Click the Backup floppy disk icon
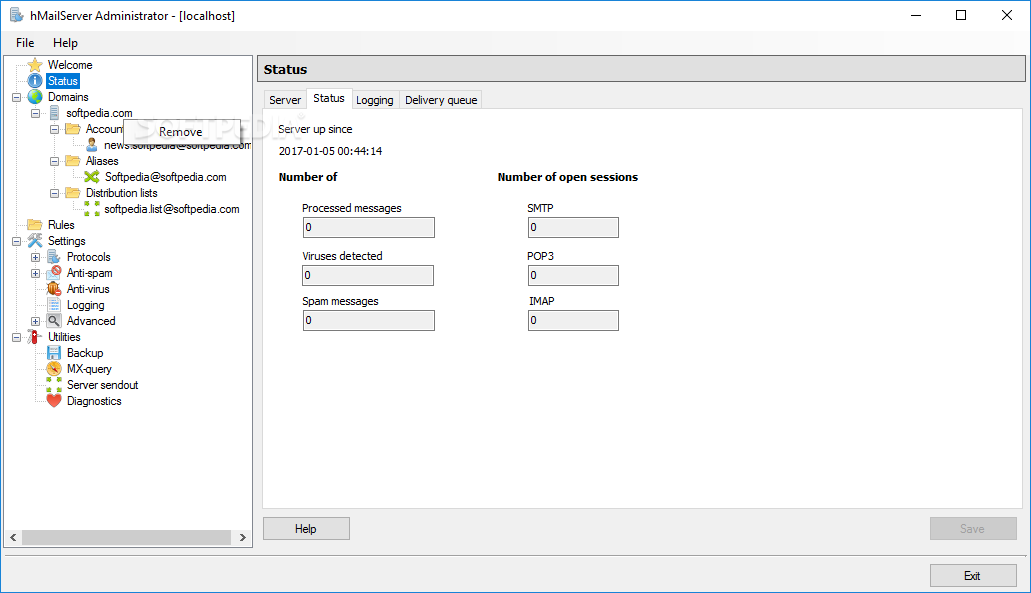The height and width of the screenshot is (593, 1031). coord(54,353)
